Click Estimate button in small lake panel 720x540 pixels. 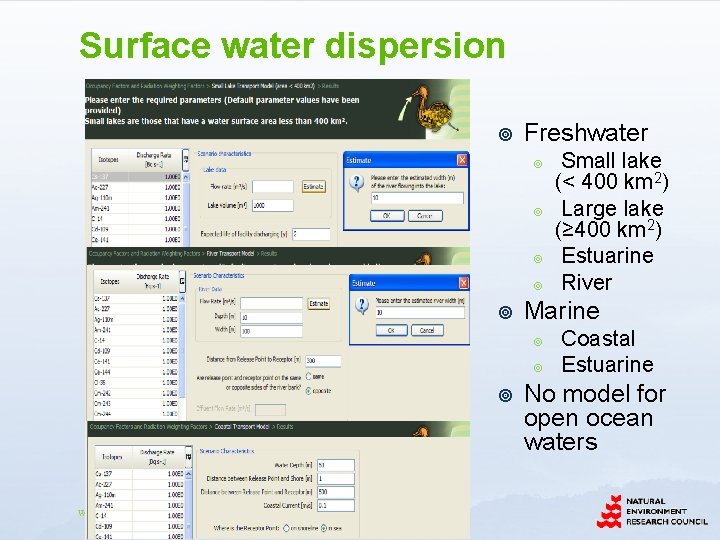pos(314,186)
